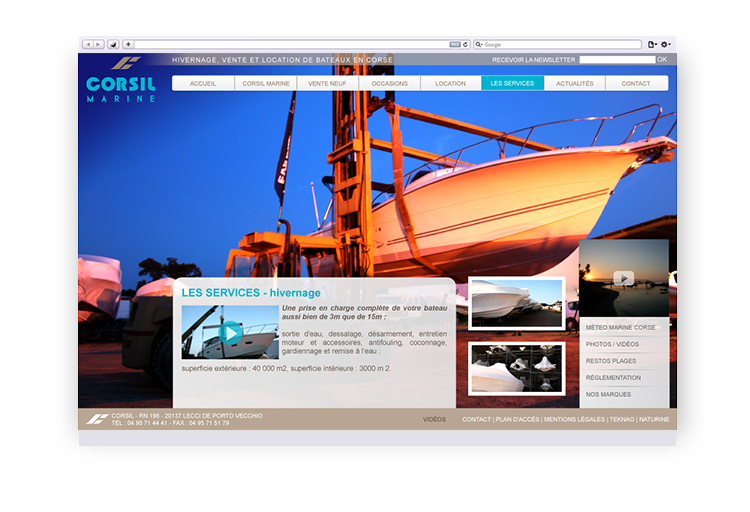The image size is (750, 512).
Task: Click the Corsil Marine logo
Action: 121,82
